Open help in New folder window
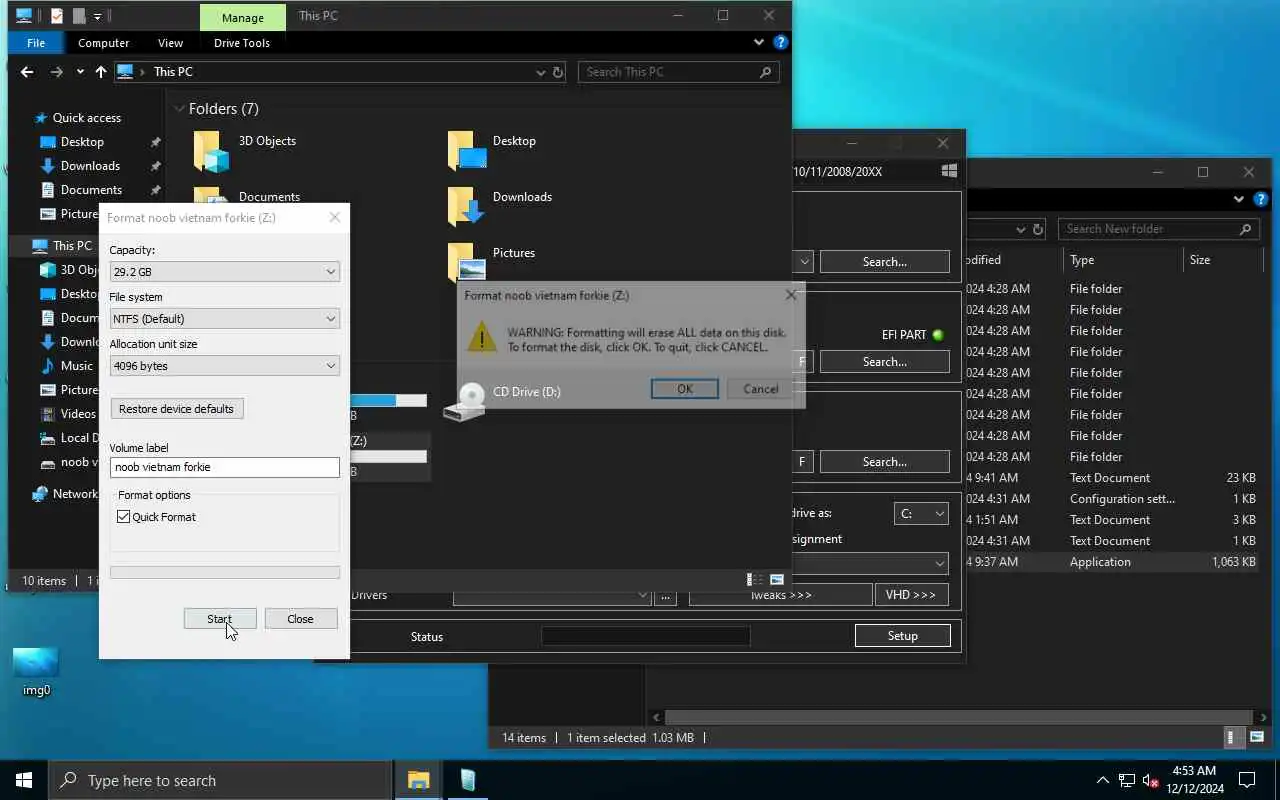This screenshot has height=800, width=1280. click(x=1261, y=200)
